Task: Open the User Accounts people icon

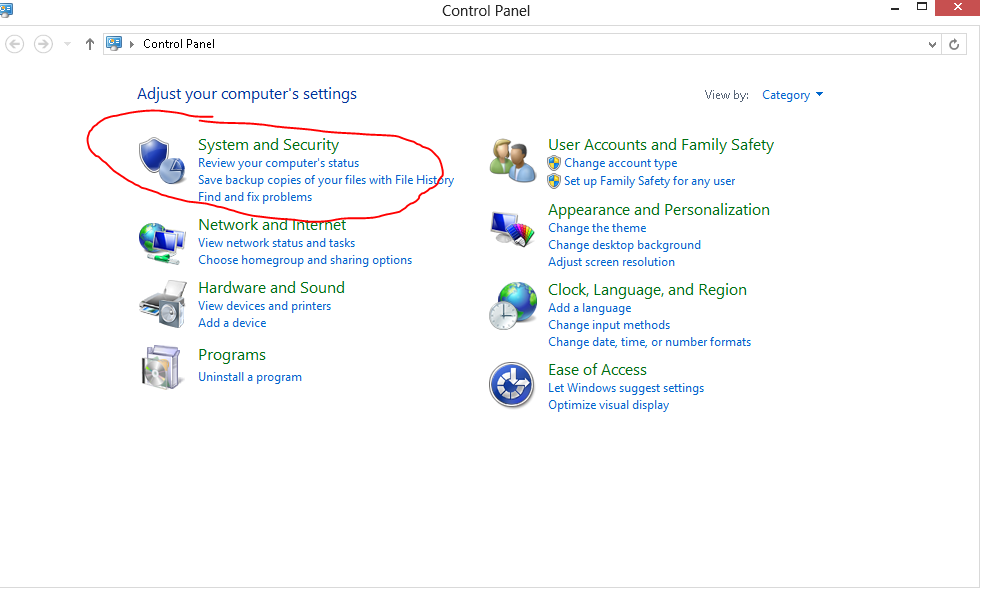Action: point(512,161)
